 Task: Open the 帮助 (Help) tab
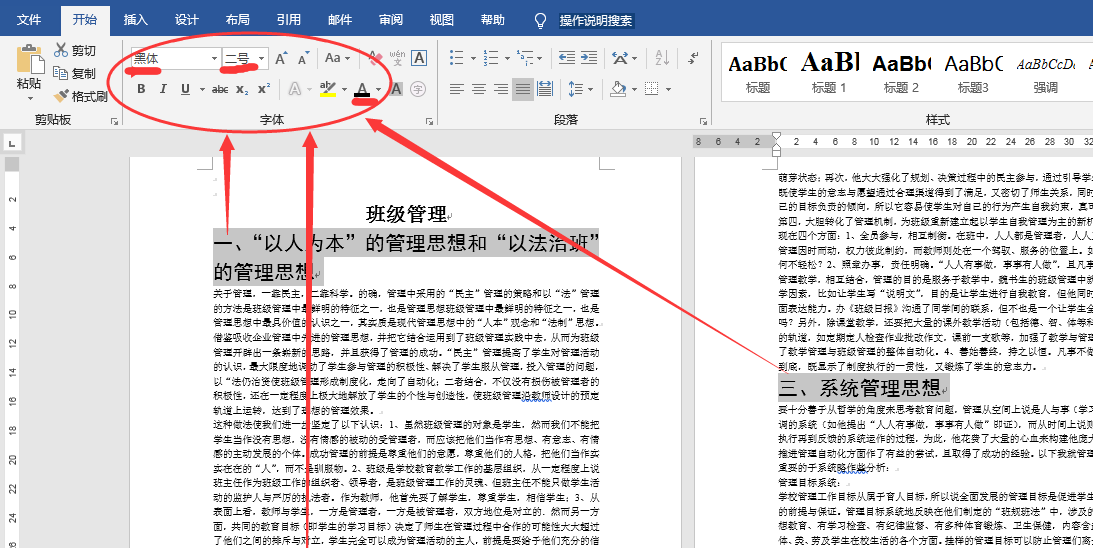click(x=492, y=20)
